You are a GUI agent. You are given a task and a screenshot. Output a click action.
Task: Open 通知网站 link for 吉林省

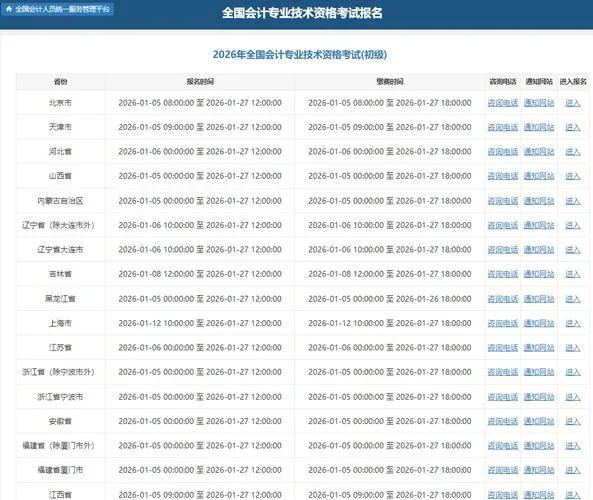539,274
